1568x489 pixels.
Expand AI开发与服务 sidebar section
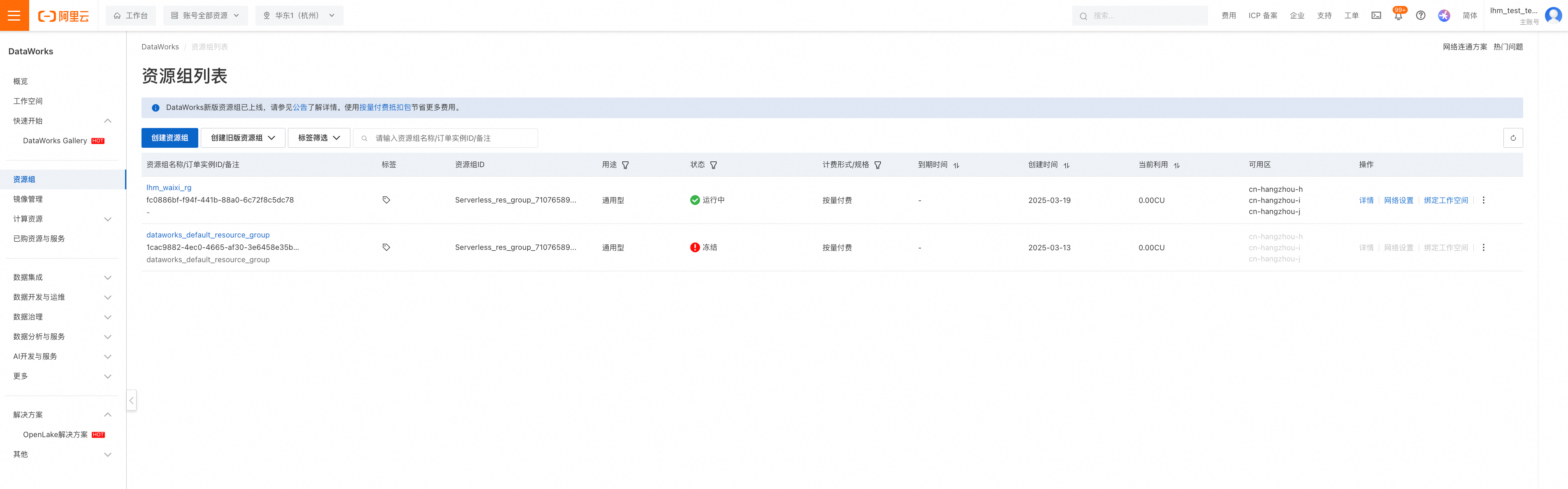point(108,357)
